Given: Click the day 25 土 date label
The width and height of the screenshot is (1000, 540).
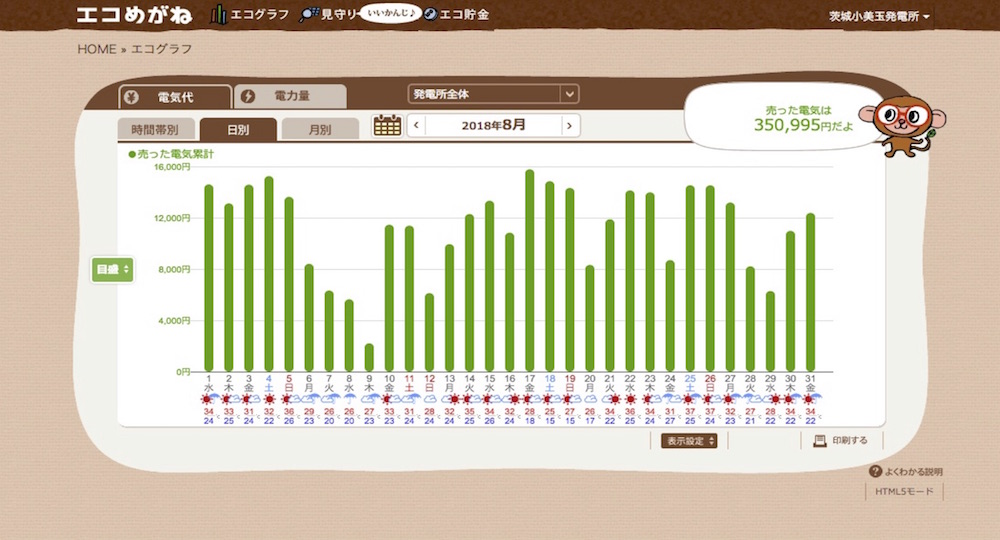Looking at the screenshot, I should (x=690, y=383).
